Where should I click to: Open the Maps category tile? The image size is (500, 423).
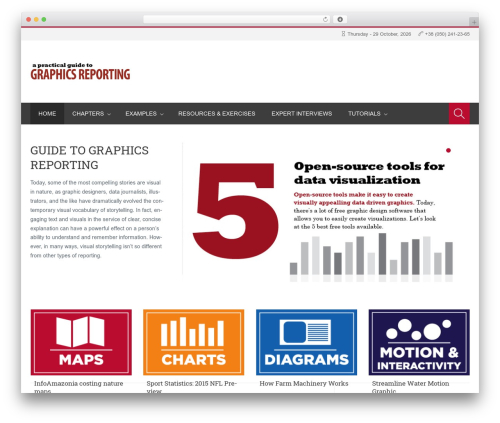81,342
